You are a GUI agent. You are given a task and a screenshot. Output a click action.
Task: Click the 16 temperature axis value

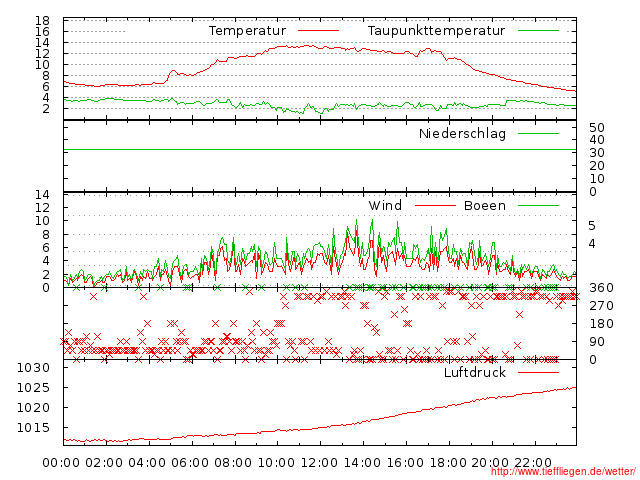click(x=42, y=31)
